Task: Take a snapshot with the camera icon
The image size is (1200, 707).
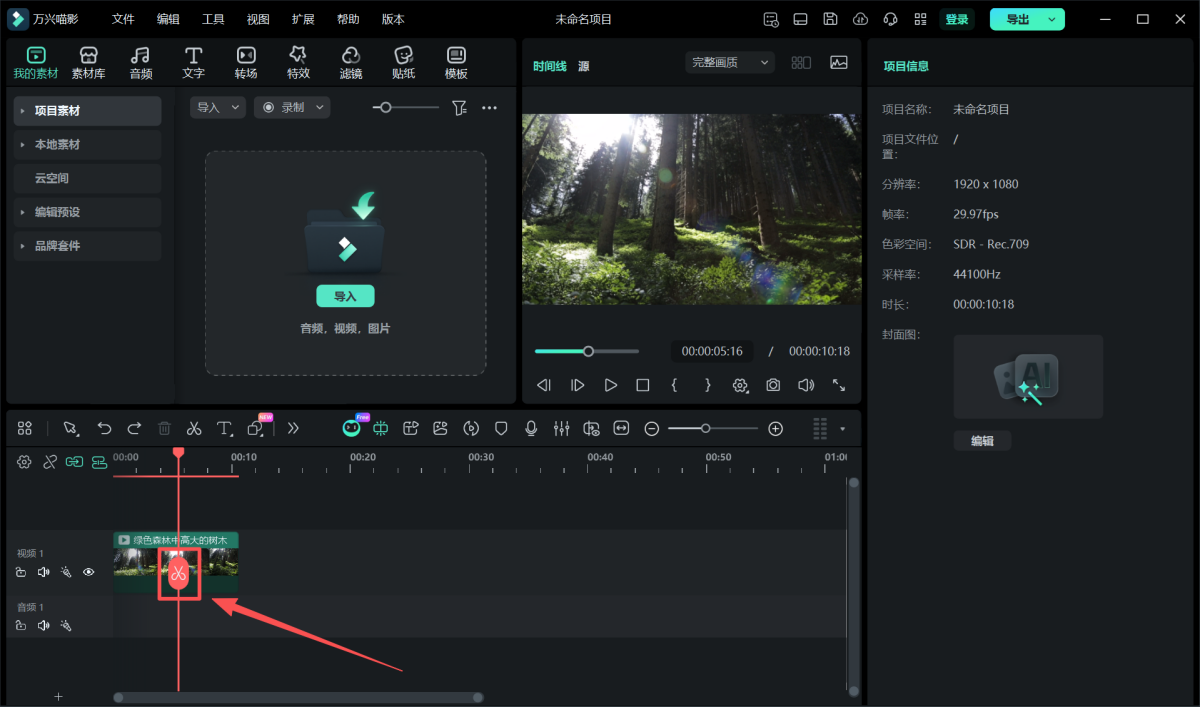Action: tap(773, 385)
